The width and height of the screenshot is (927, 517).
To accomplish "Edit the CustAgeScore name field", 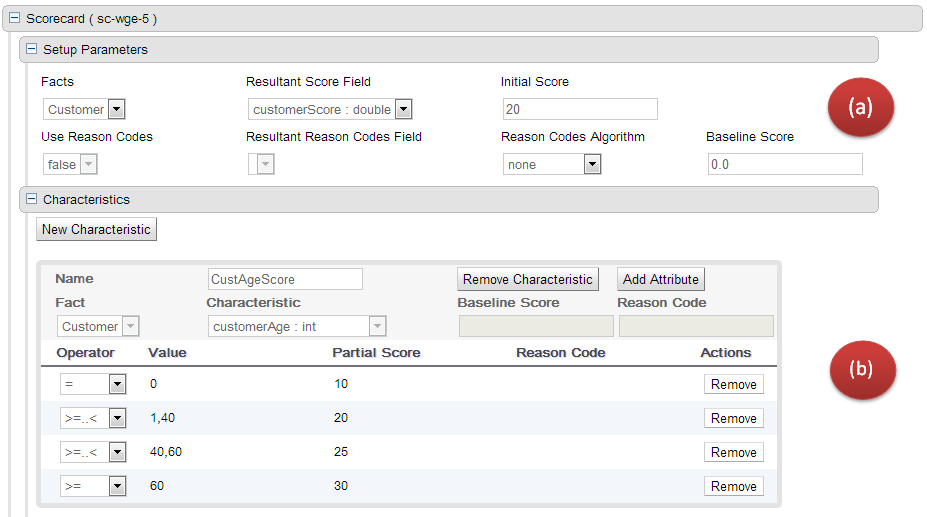I will (x=285, y=280).
